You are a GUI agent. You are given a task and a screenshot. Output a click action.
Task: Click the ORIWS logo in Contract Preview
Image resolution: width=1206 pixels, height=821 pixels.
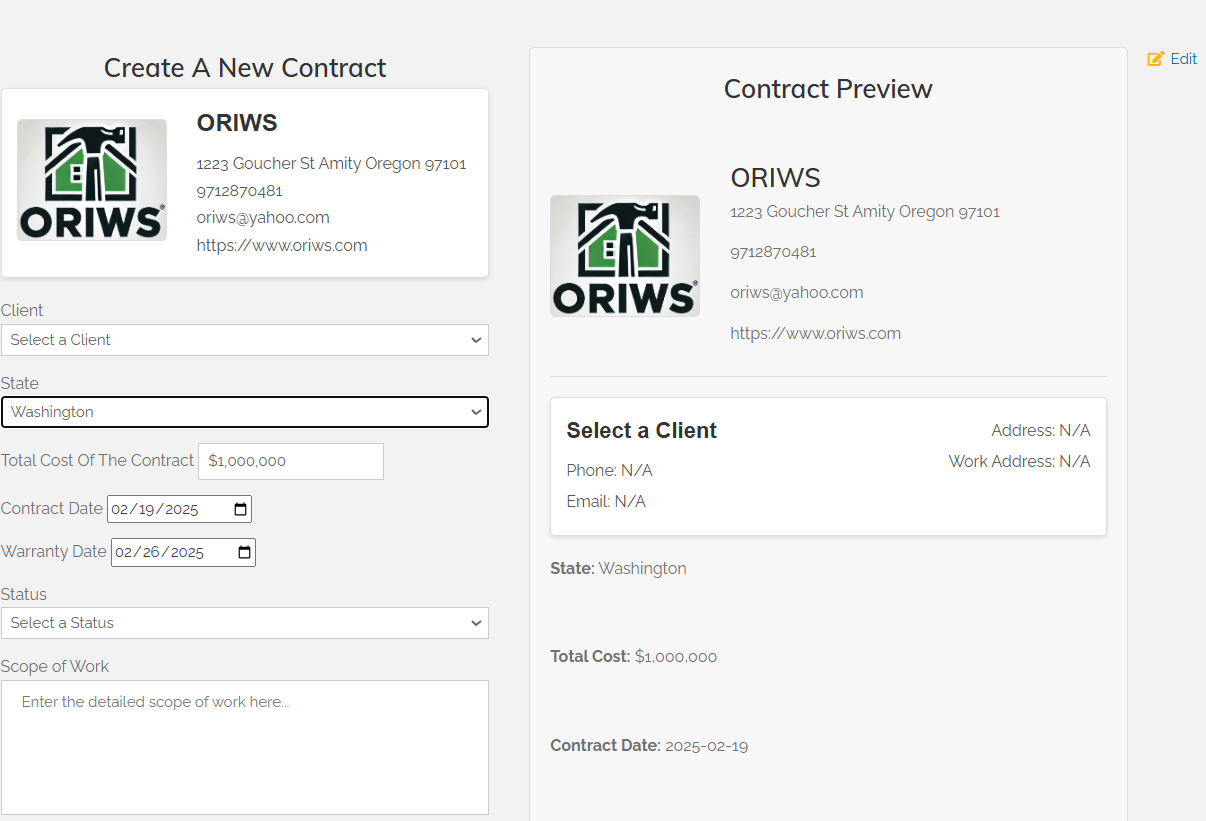(624, 255)
